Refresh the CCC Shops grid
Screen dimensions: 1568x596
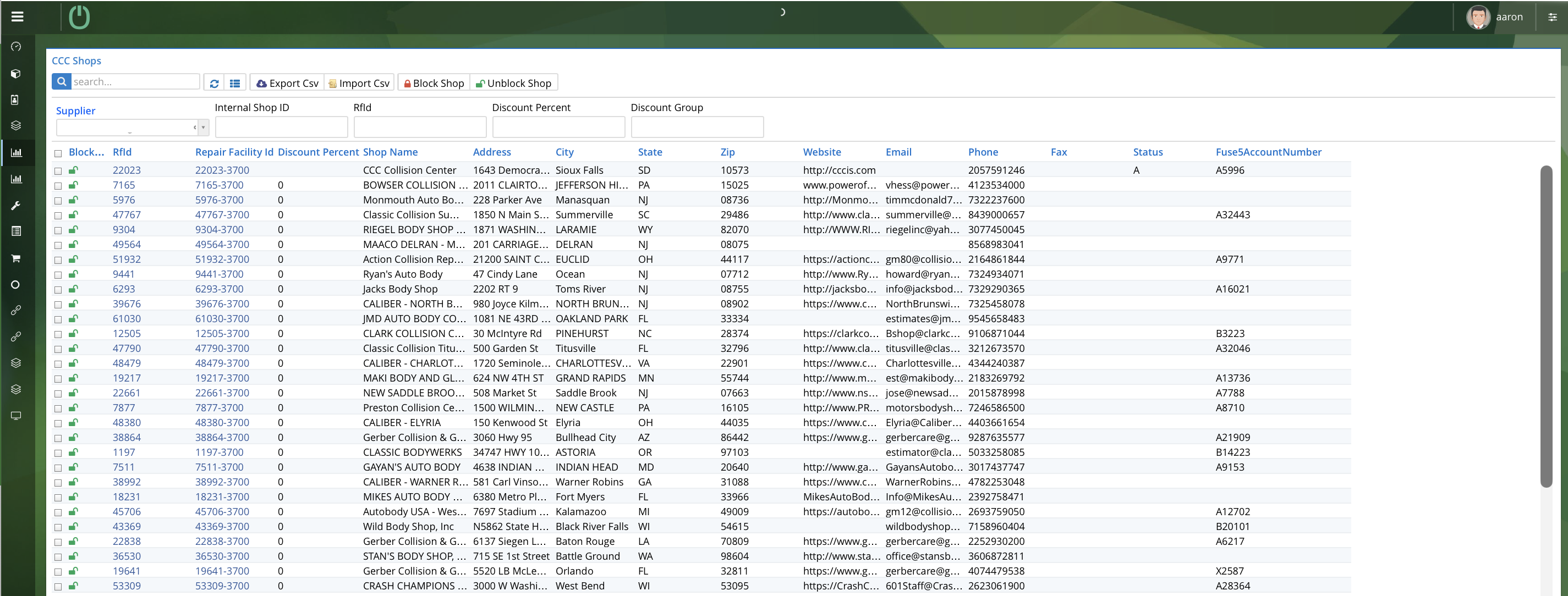click(214, 84)
